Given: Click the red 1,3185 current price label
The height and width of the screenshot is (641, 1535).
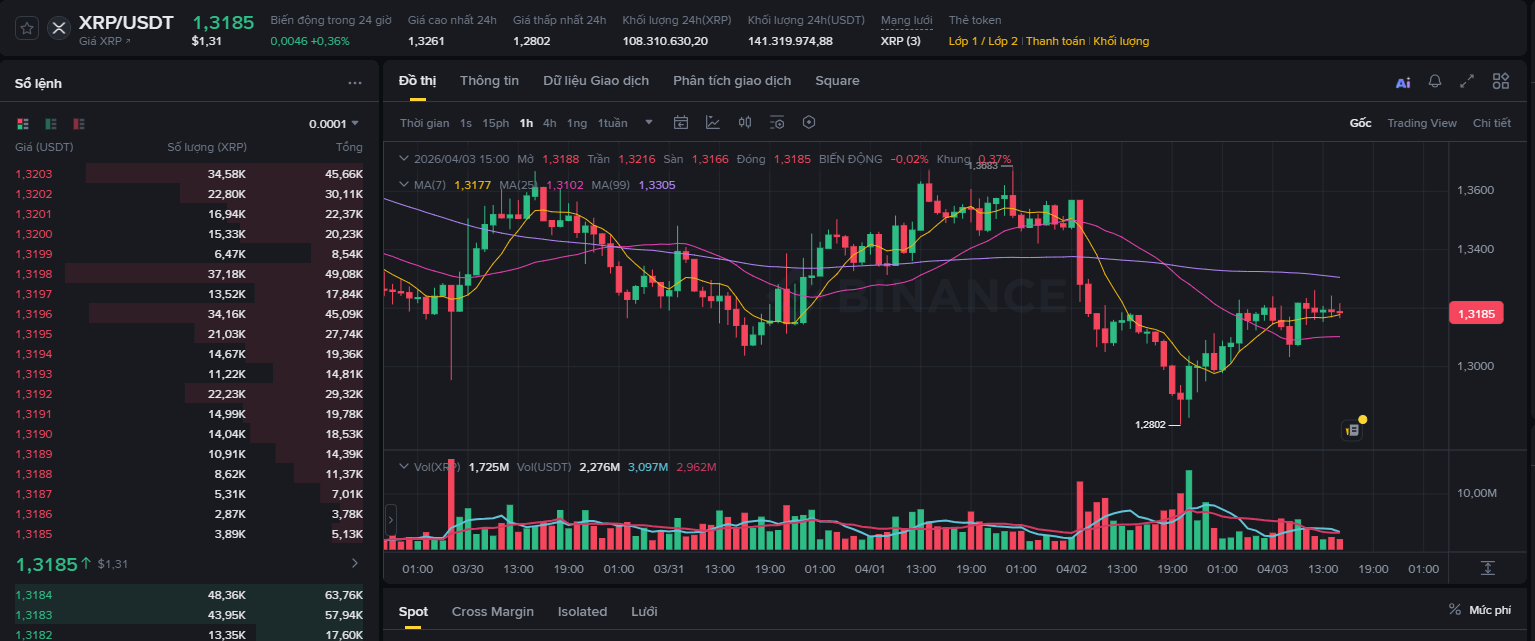Looking at the screenshot, I should point(1475,314).
